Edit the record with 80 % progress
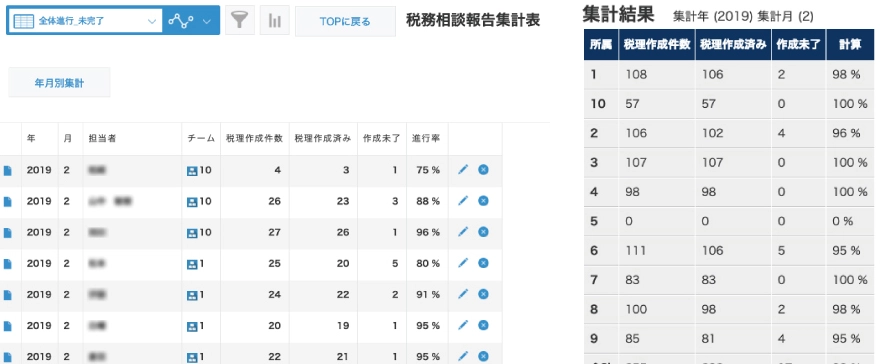Image resolution: width=882 pixels, height=364 pixels. pos(463,263)
